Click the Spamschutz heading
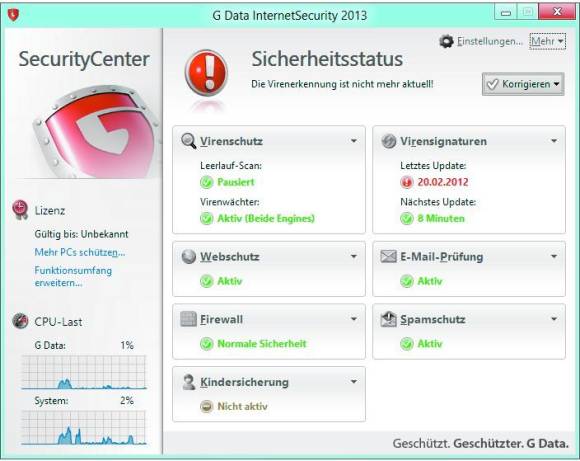 click(433, 319)
